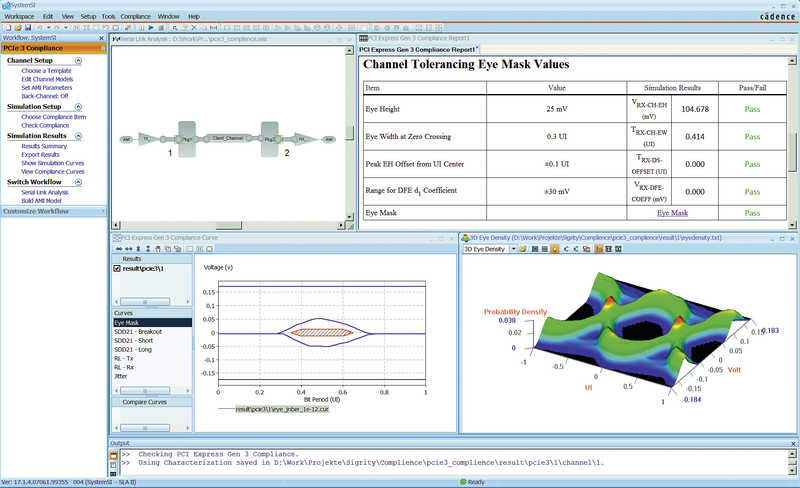The image size is (800, 488).
Task: Click the schematic canvas horizontal scrollbar
Action: click(229, 225)
